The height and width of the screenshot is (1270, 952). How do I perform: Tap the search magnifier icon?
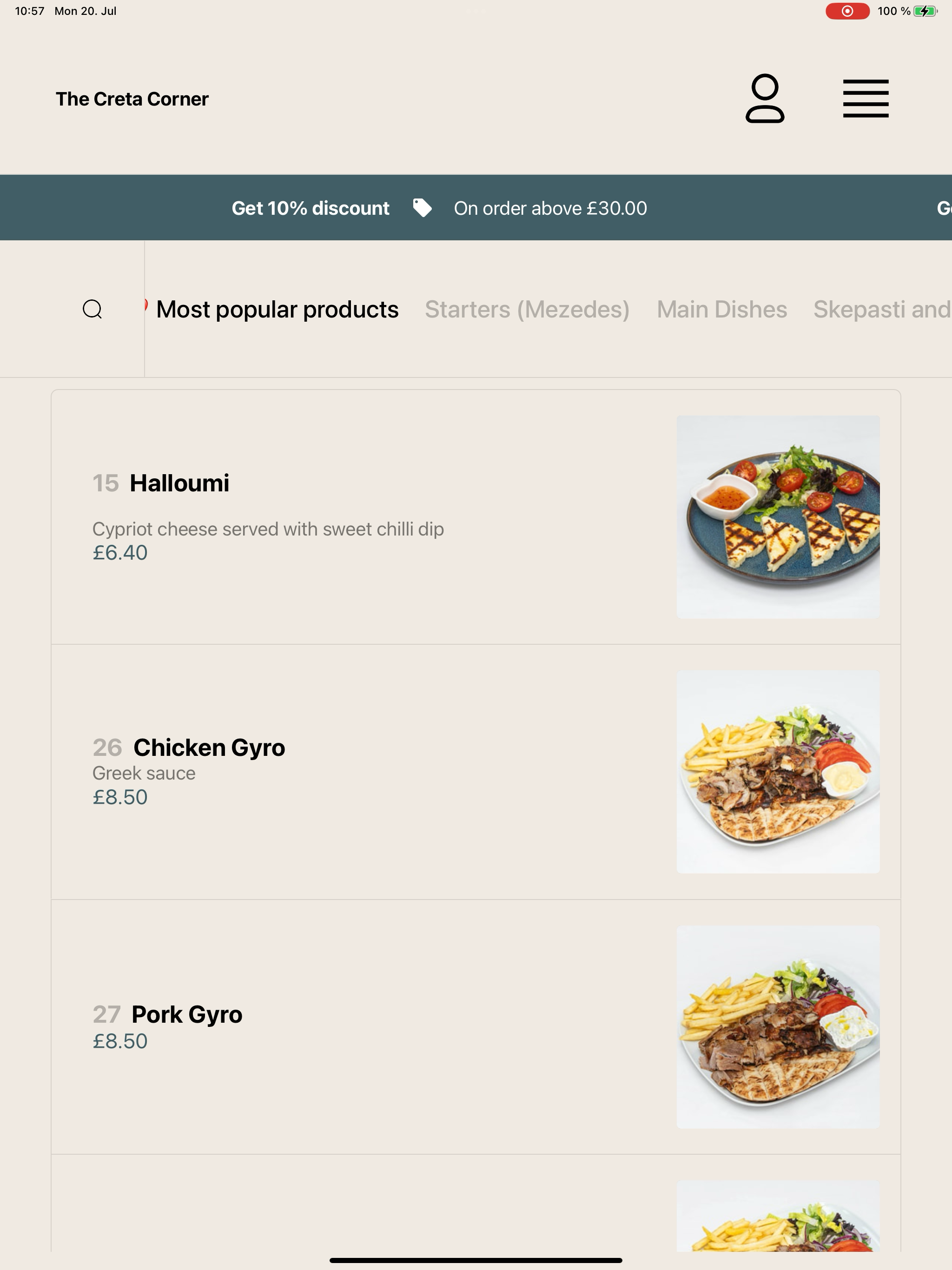click(x=93, y=309)
